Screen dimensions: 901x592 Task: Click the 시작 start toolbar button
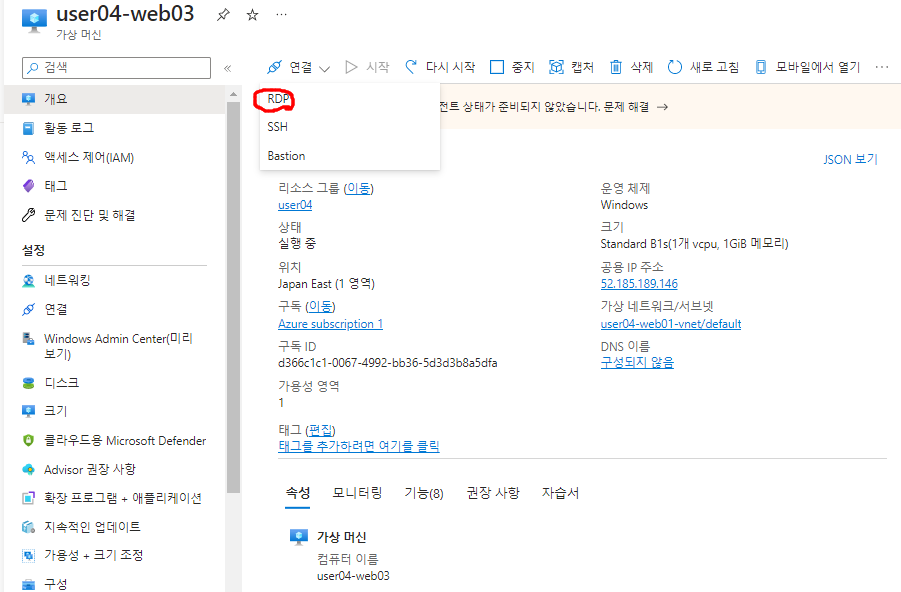point(367,68)
